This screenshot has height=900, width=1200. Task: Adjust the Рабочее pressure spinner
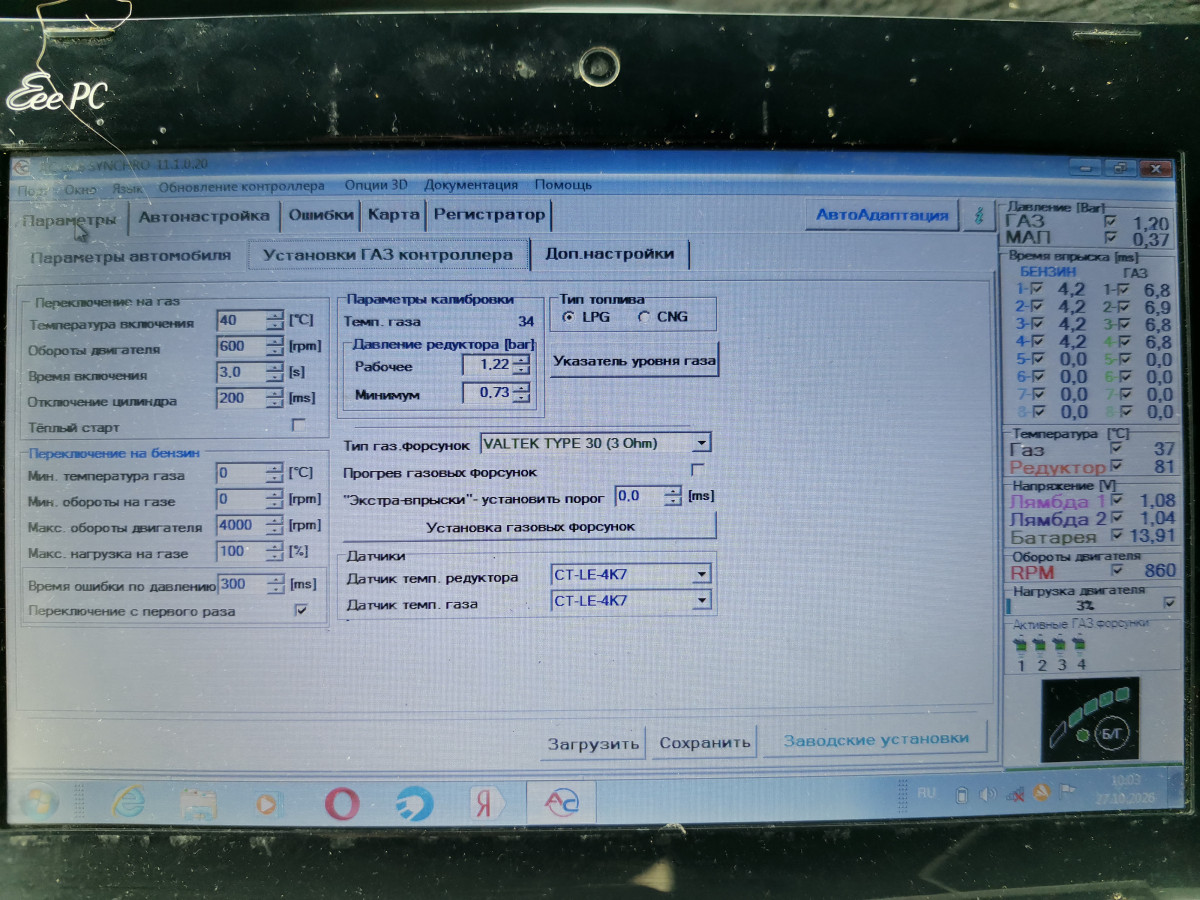coord(520,366)
